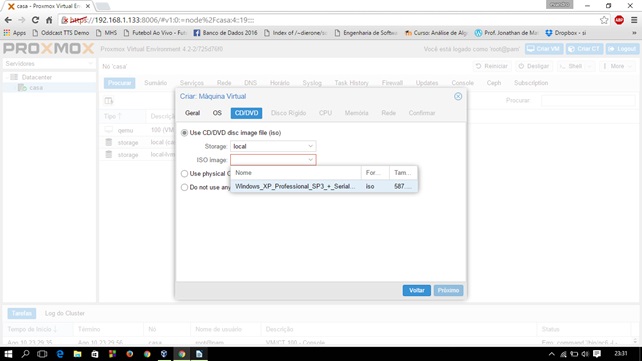Click the browser reload icon
The width and height of the screenshot is (642, 361).
pos(35,20)
